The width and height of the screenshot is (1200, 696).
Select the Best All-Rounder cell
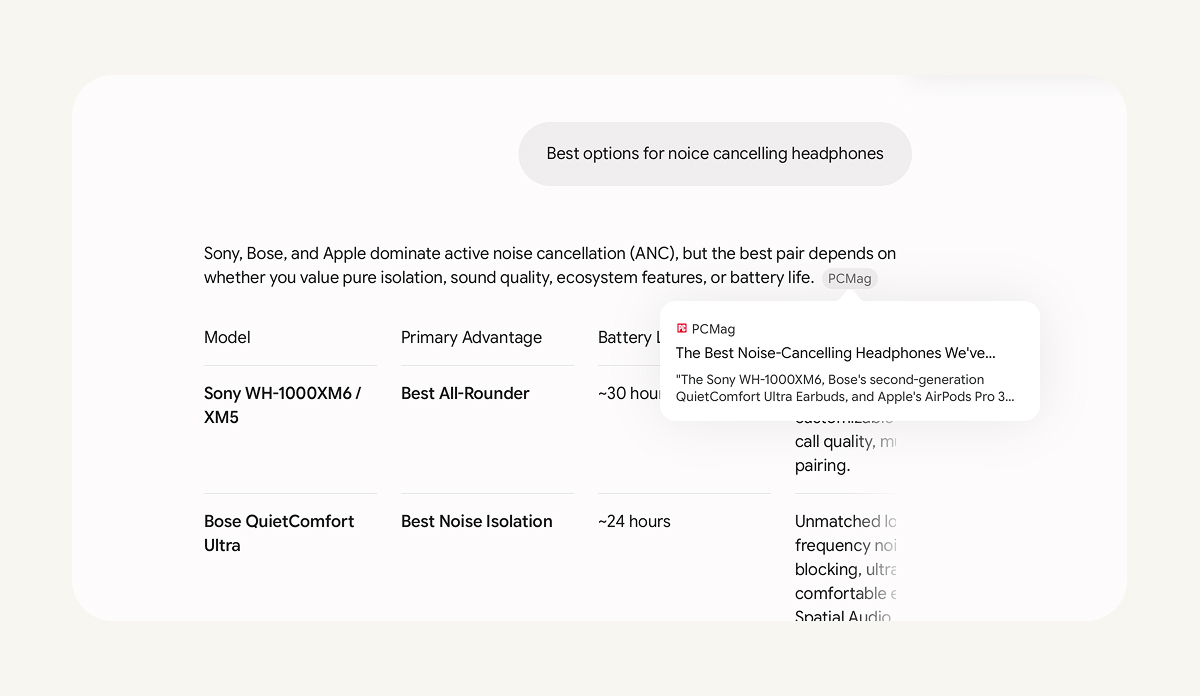pos(465,394)
